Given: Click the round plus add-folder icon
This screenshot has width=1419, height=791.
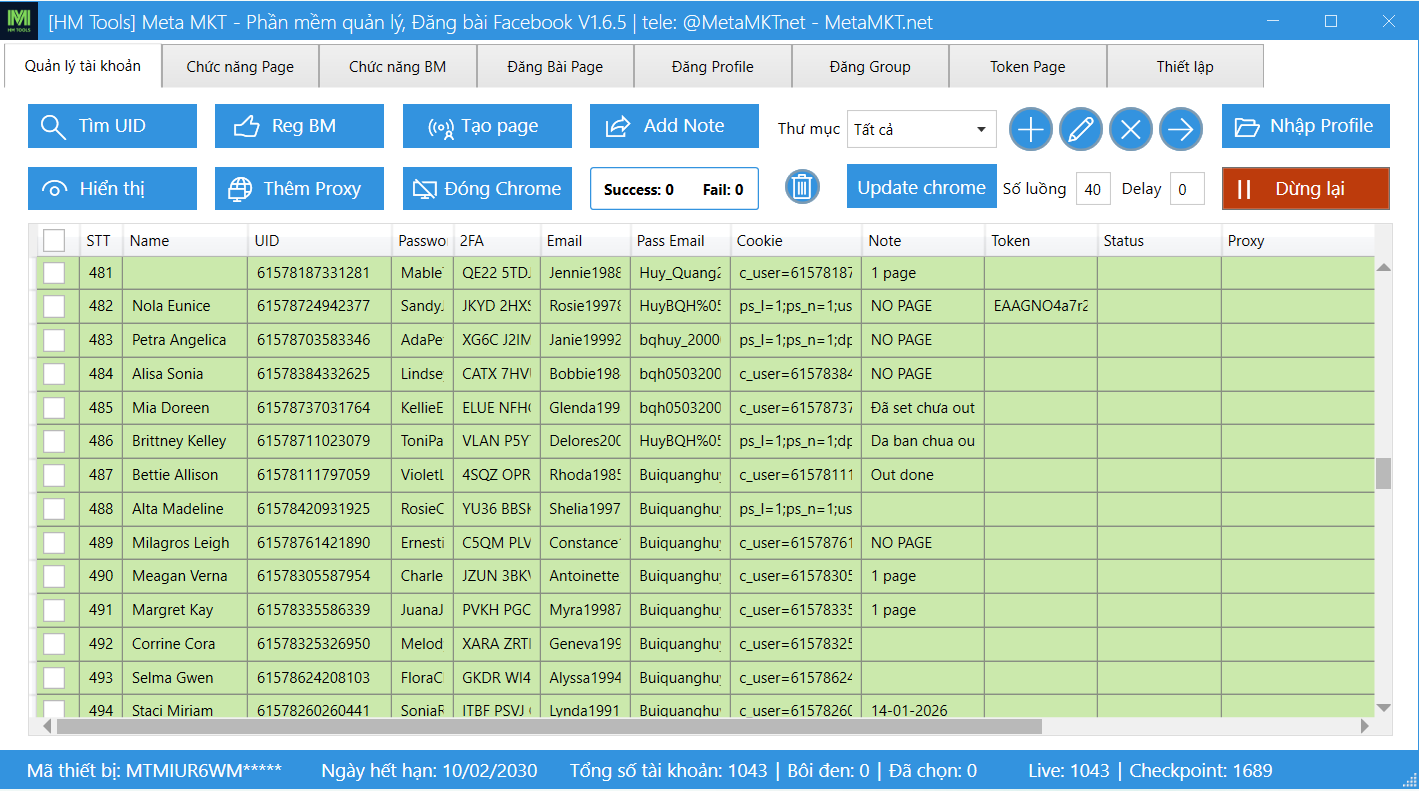Looking at the screenshot, I should (1031, 129).
